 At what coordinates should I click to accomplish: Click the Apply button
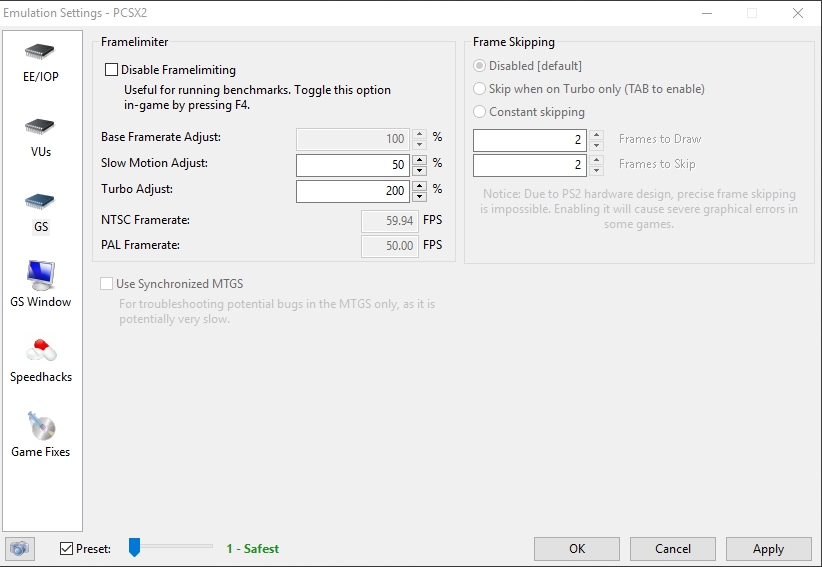coord(769,549)
